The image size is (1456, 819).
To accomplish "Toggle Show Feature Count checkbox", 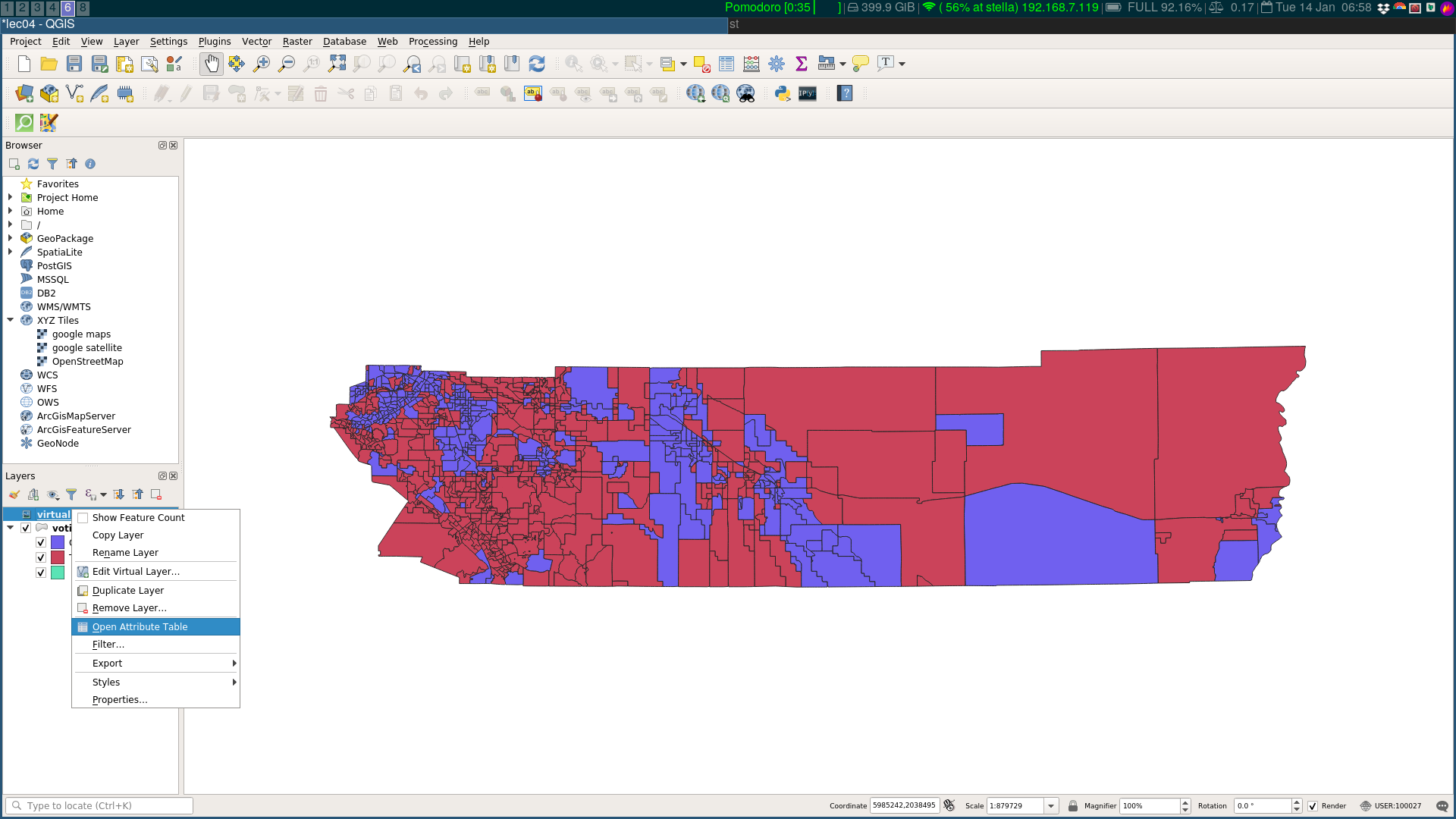I will point(83,519).
